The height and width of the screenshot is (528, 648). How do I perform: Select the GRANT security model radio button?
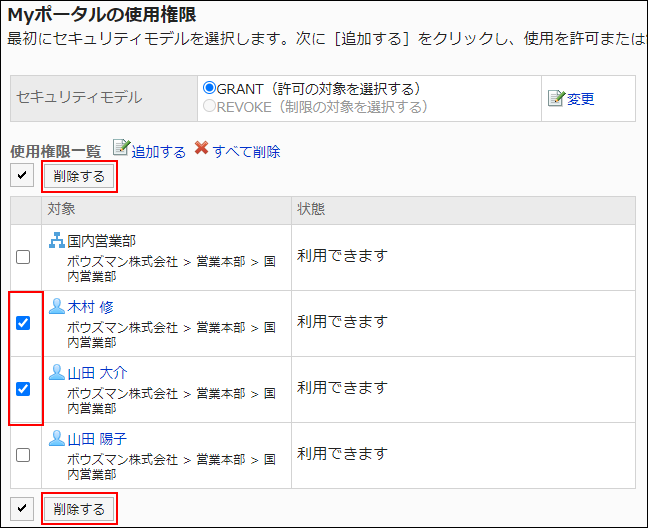(x=209, y=89)
